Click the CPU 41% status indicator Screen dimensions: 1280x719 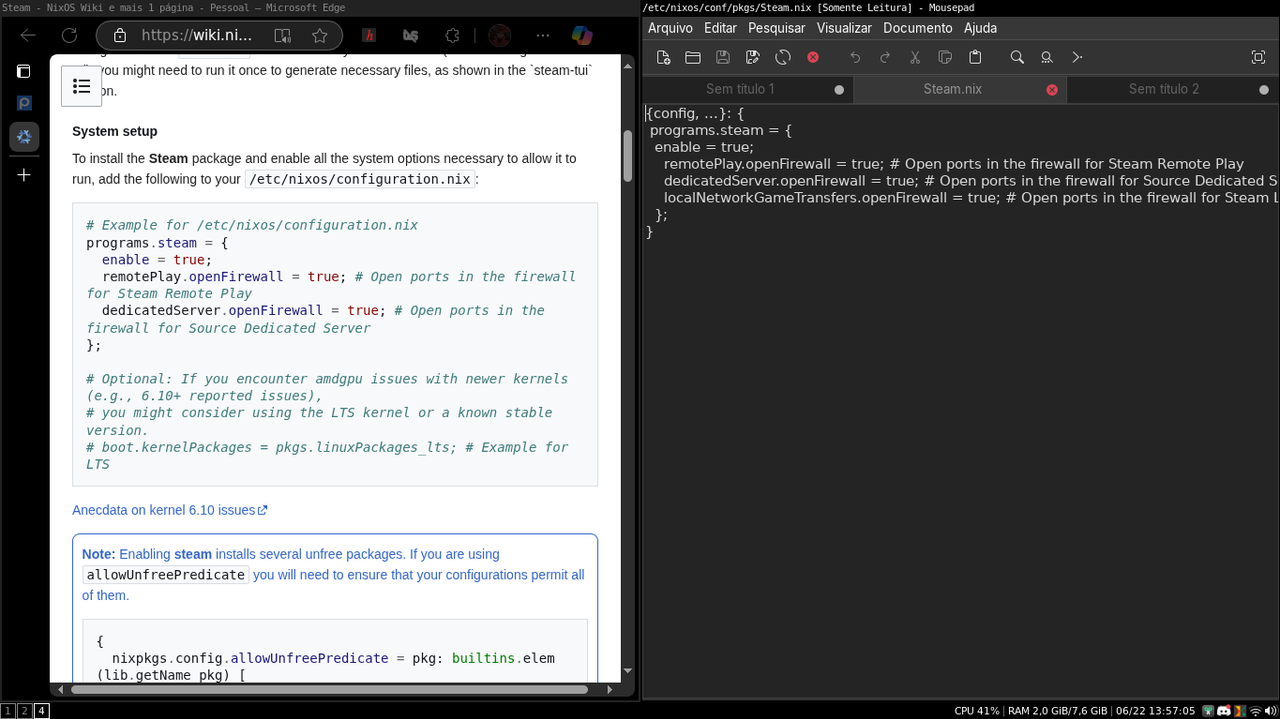pyautogui.click(x=977, y=711)
